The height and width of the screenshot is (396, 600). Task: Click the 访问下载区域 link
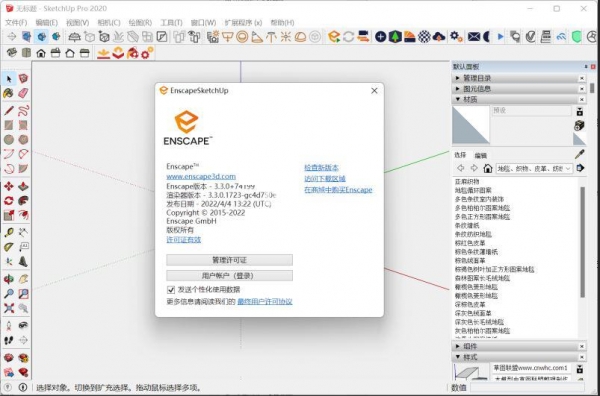[325, 179]
